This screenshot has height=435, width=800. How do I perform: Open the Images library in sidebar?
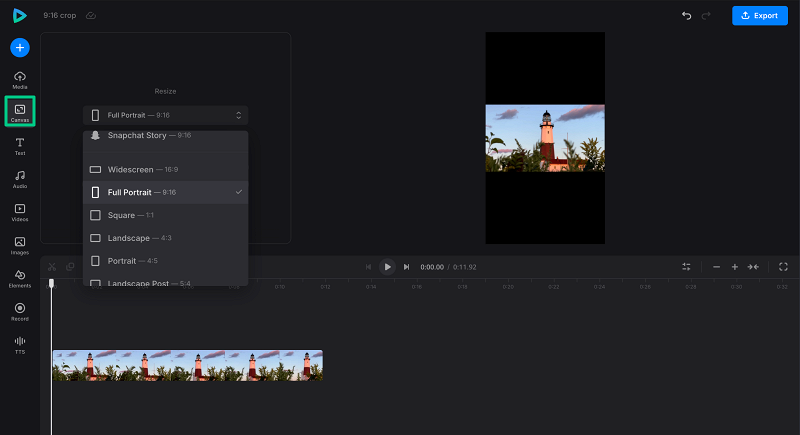[20, 246]
